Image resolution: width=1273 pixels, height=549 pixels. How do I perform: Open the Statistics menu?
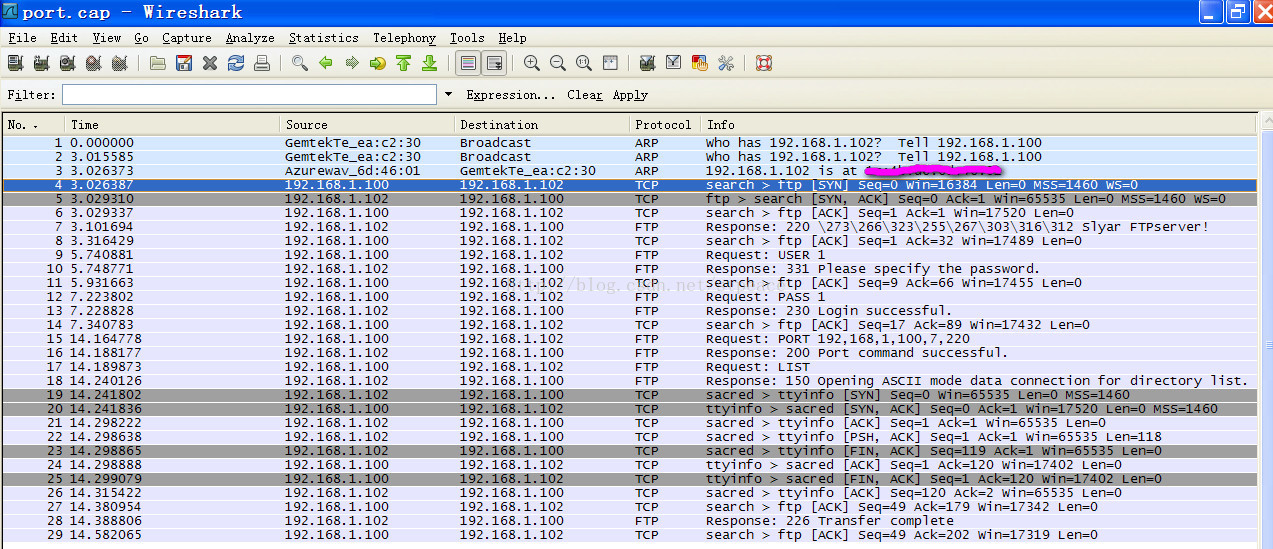(323, 38)
